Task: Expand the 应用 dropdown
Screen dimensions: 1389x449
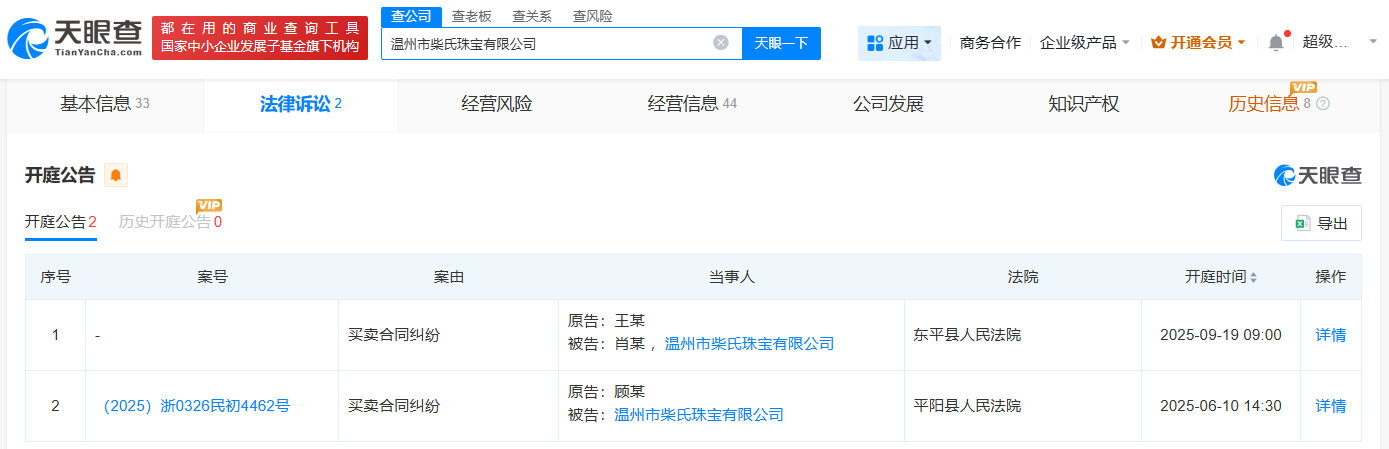Action: tap(899, 43)
